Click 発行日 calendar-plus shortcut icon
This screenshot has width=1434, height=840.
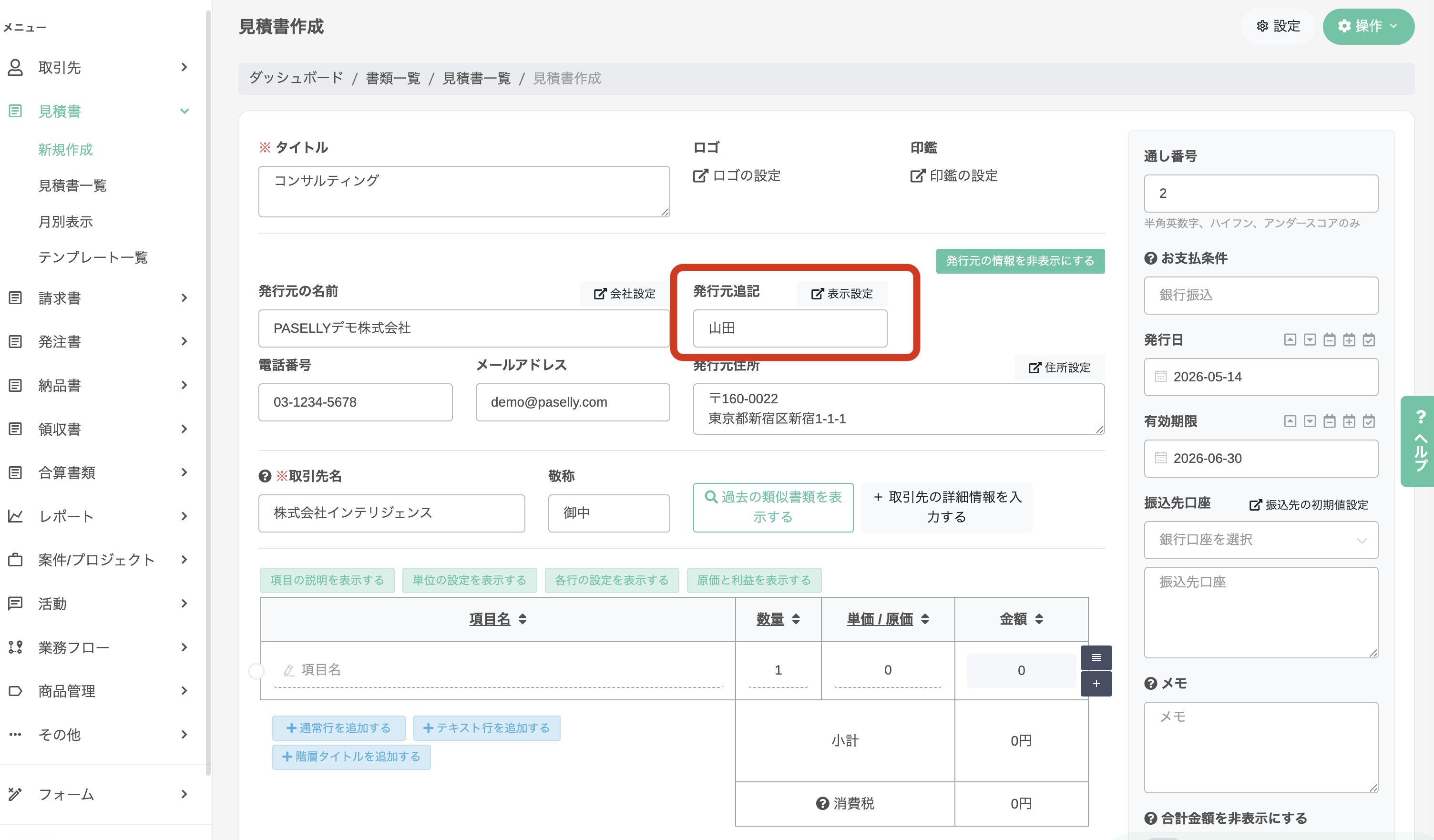point(1349,340)
